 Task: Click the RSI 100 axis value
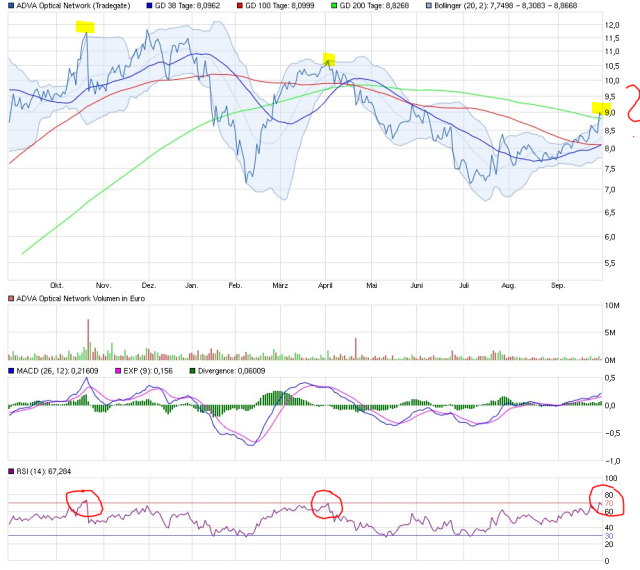(x=611, y=479)
